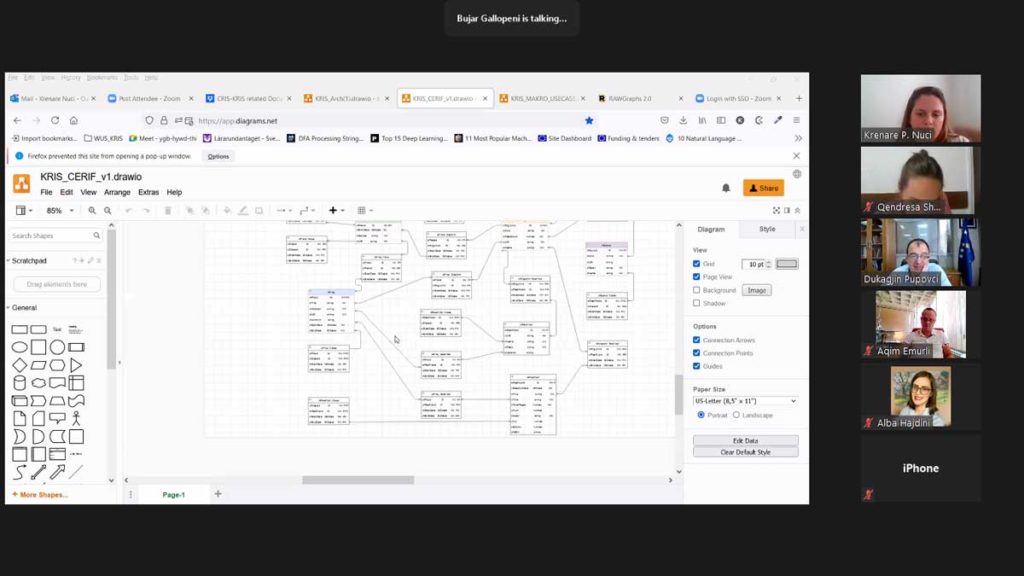Click the Options button in popup bar
Image resolution: width=1024 pixels, height=576 pixels.
click(218, 157)
